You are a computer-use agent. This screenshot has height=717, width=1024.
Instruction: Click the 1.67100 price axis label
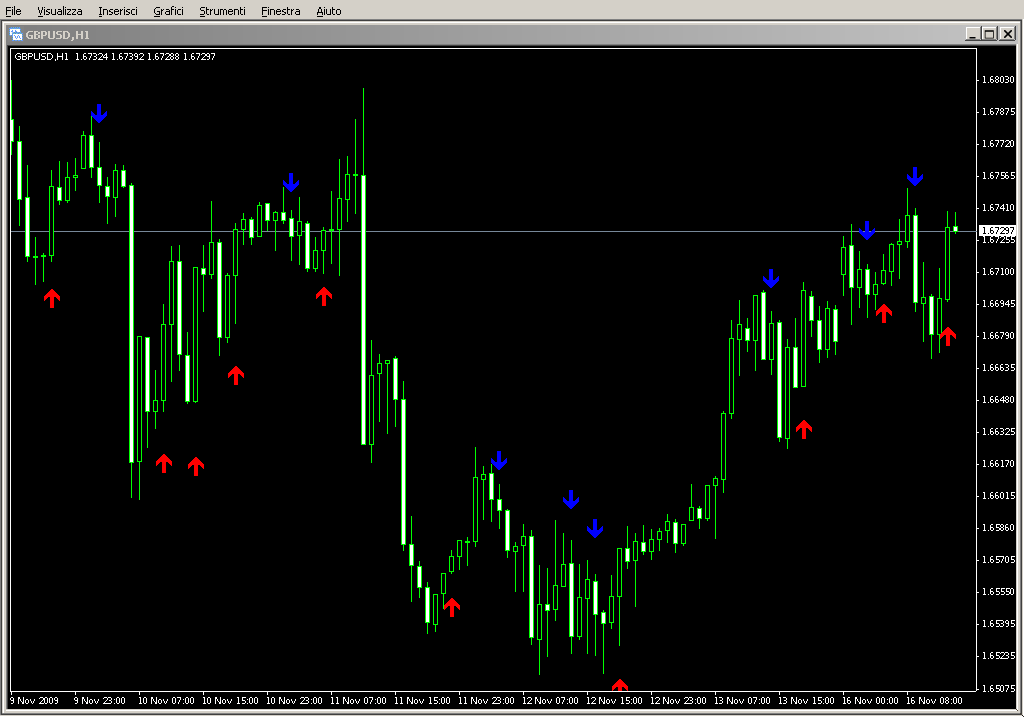999,272
